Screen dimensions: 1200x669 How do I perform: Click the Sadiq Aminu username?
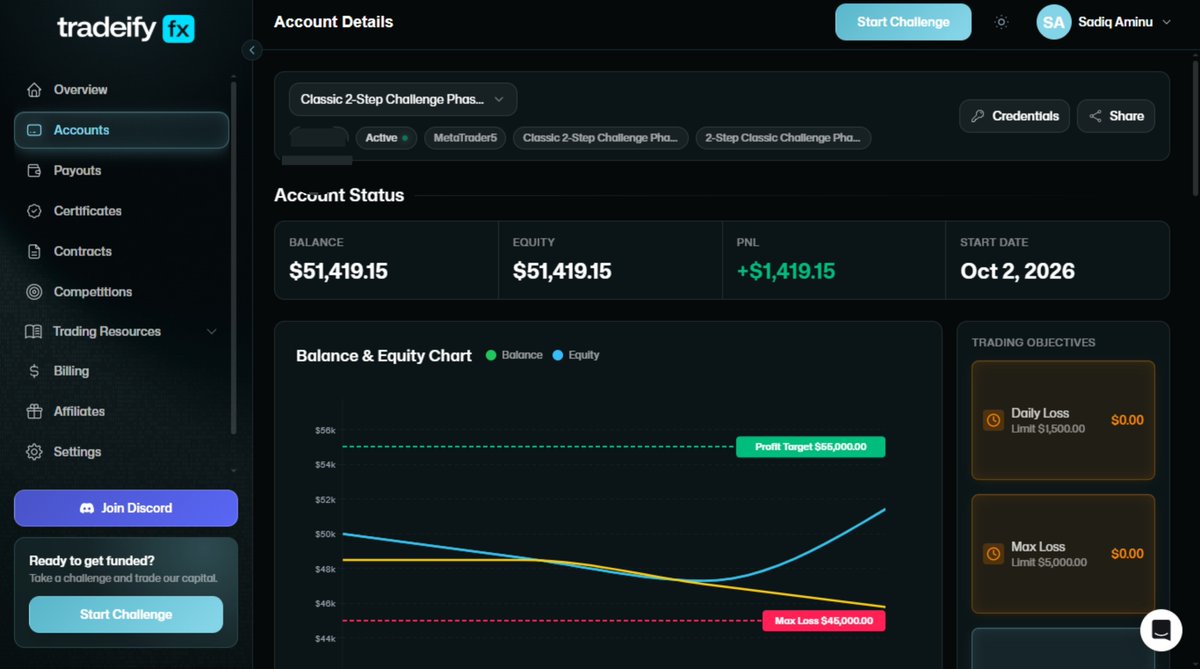1116,22
